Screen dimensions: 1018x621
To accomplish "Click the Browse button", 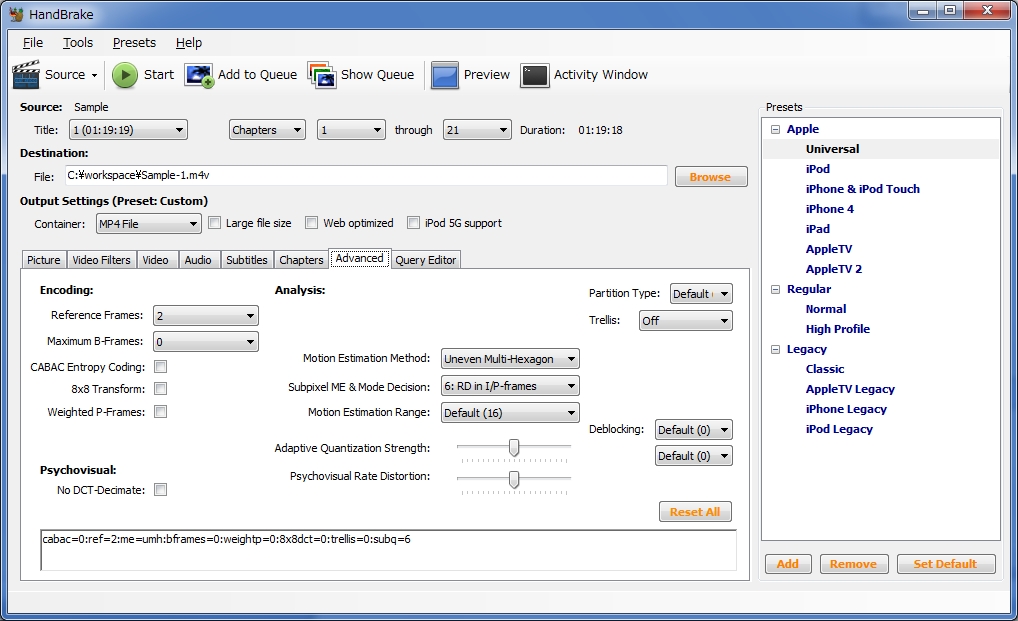I will (x=711, y=177).
